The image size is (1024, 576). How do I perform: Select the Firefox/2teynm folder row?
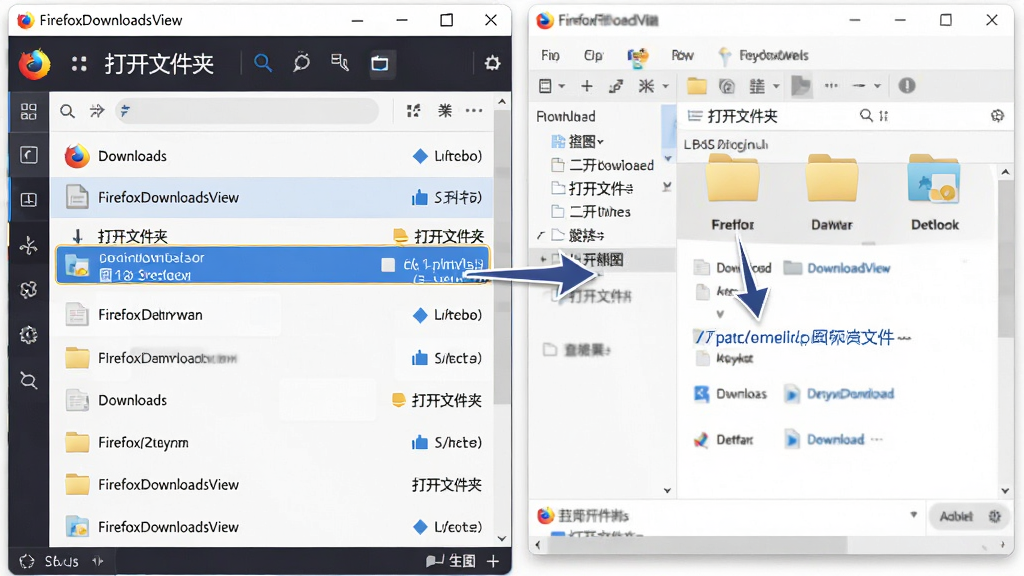click(272, 443)
